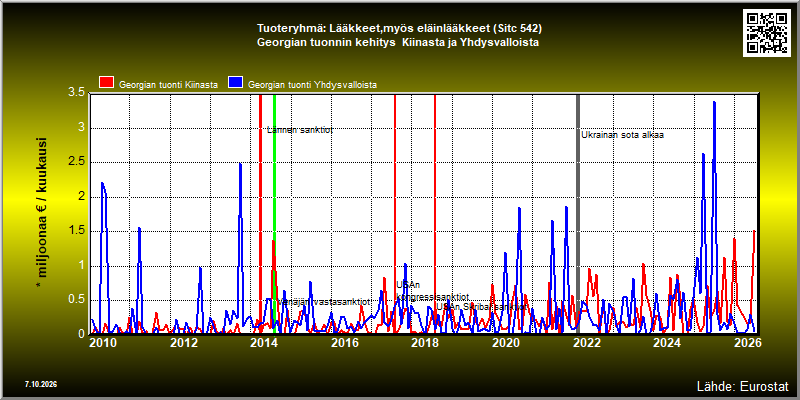The image size is (800, 400).
Task: Click subtitle 'Georgian tuonnin kehitys Kiinasta ja Yhdysvalloista'
Action: [398, 43]
